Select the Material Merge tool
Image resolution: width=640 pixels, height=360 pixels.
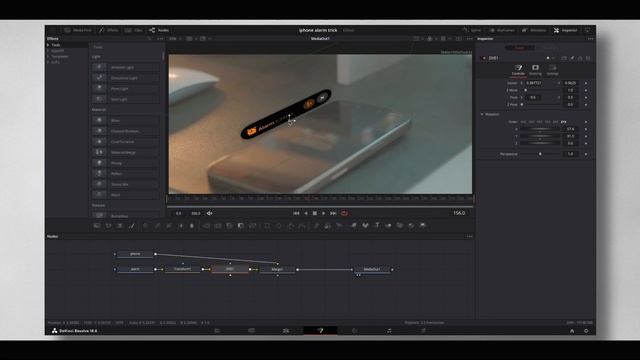coord(126,152)
